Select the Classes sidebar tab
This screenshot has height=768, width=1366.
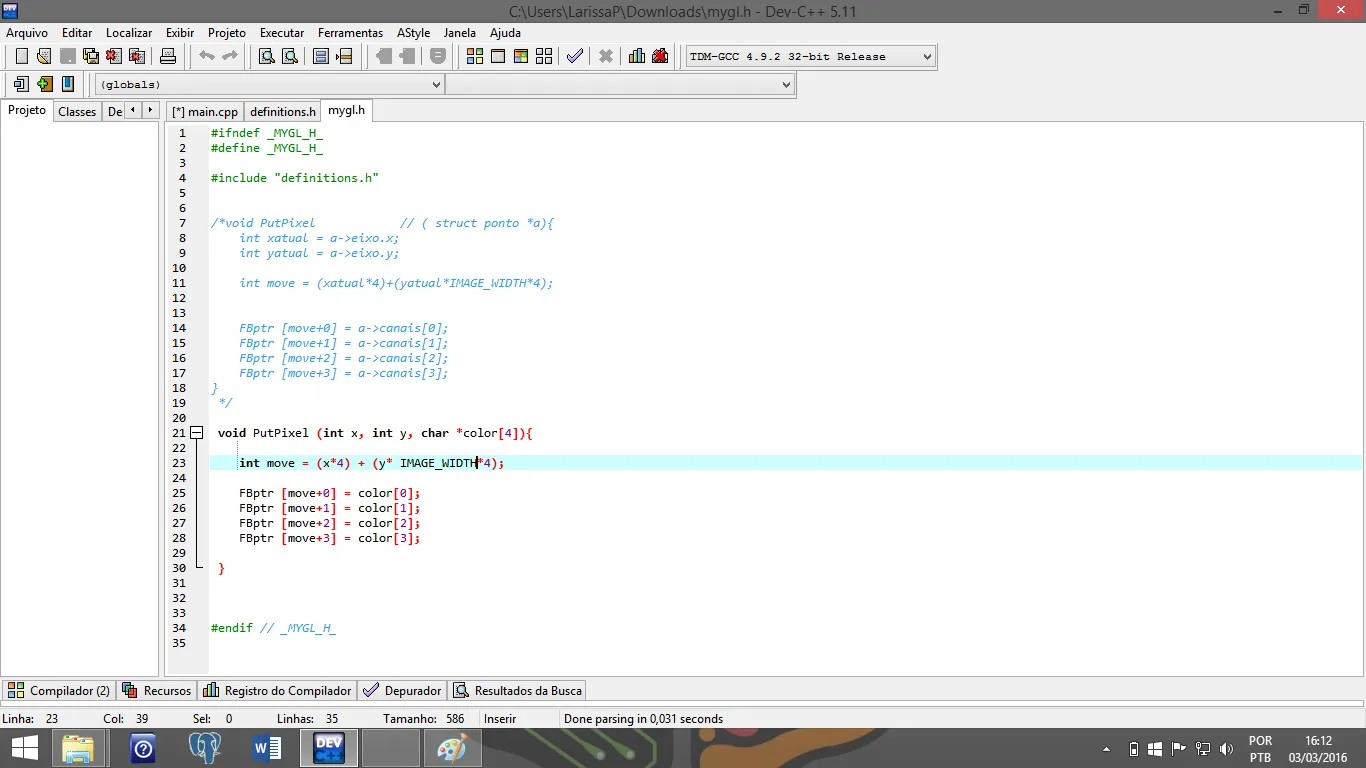click(77, 112)
